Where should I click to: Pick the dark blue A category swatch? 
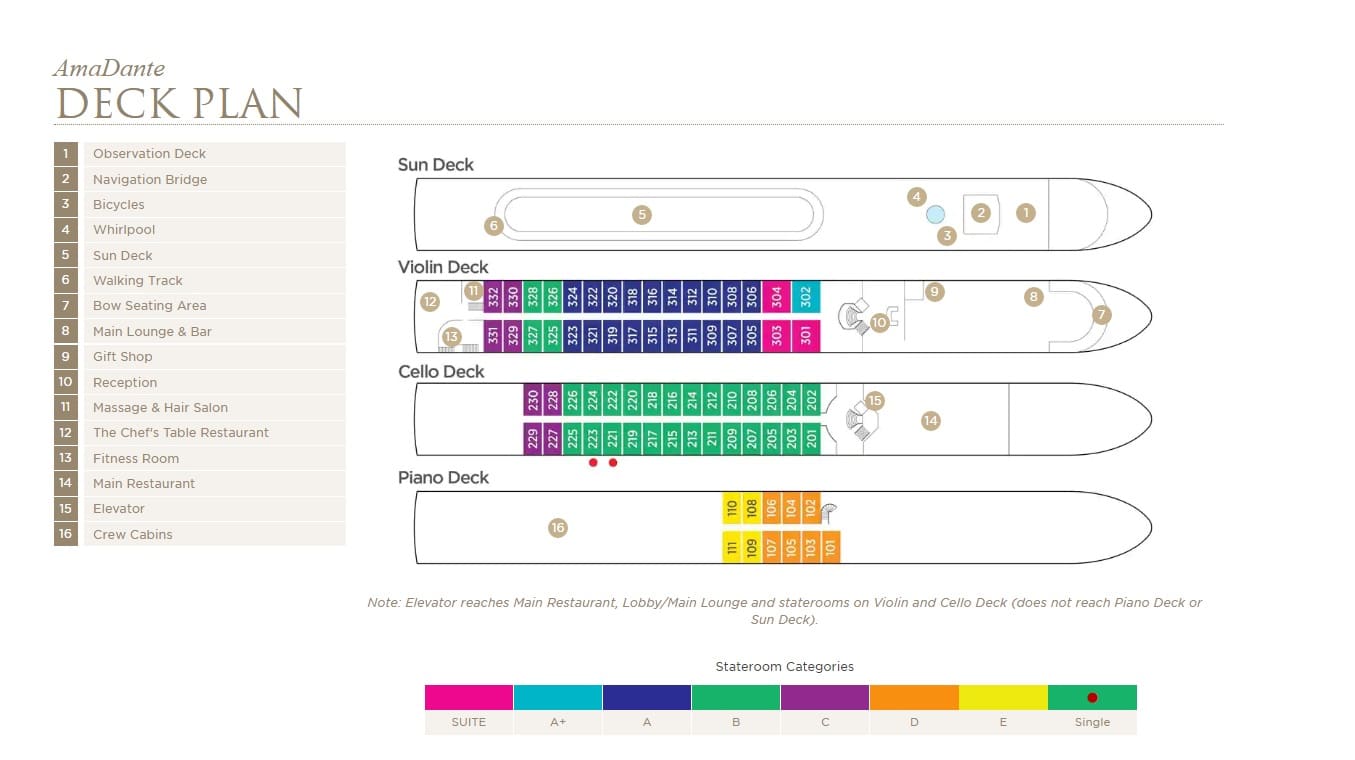coord(647,697)
